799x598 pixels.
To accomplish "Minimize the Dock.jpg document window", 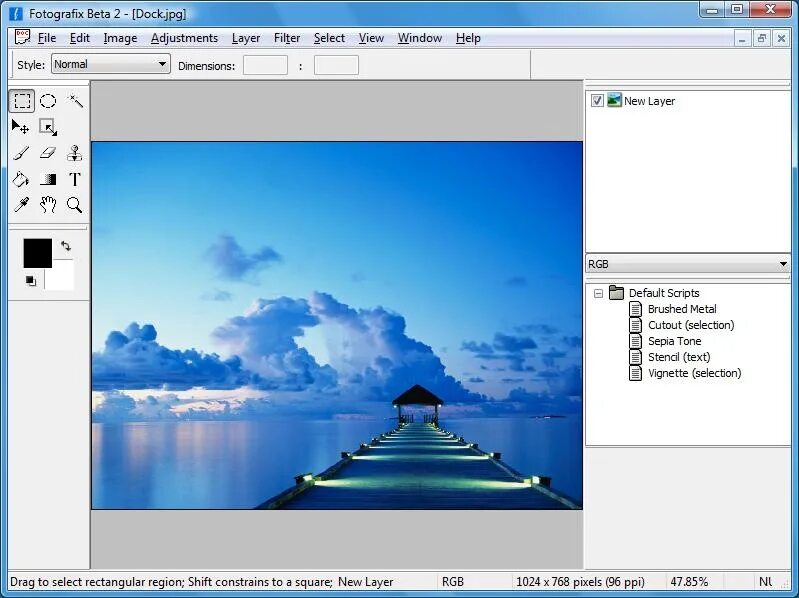I will coord(742,38).
